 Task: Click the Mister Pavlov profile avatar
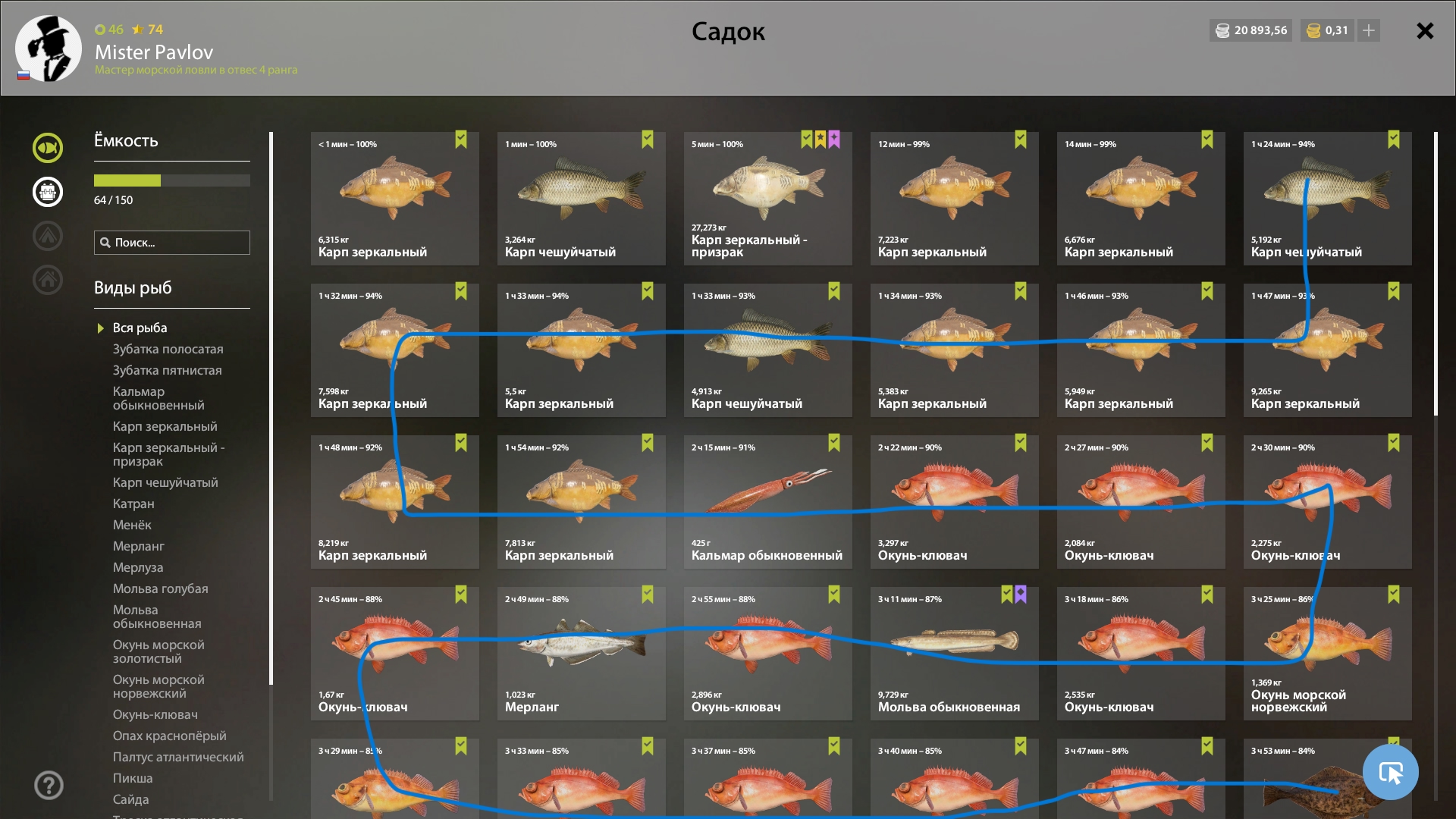click(49, 49)
